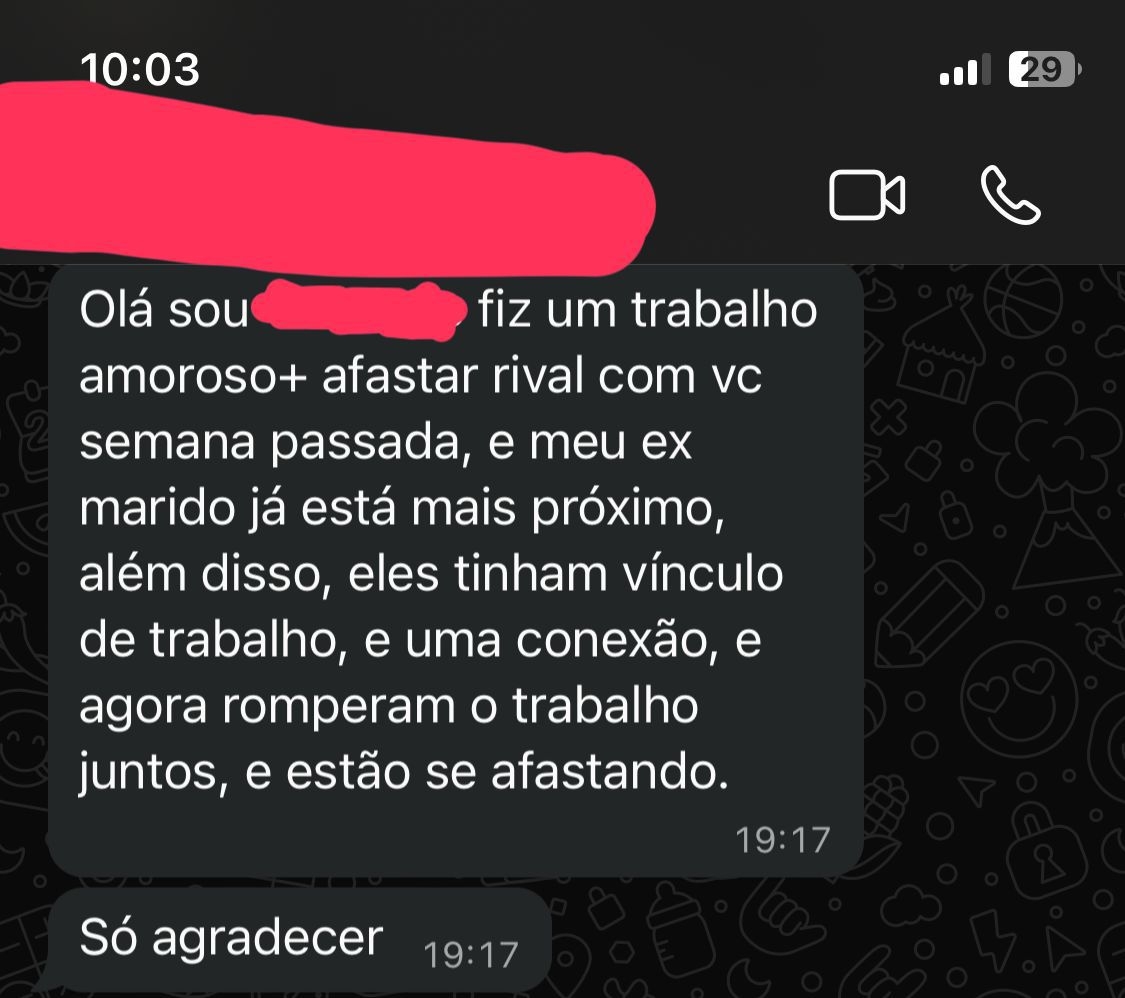Click the heart-eyes smiley doodle in the wallpaper
This screenshot has height=998, width=1125.
pos(1018,696)
